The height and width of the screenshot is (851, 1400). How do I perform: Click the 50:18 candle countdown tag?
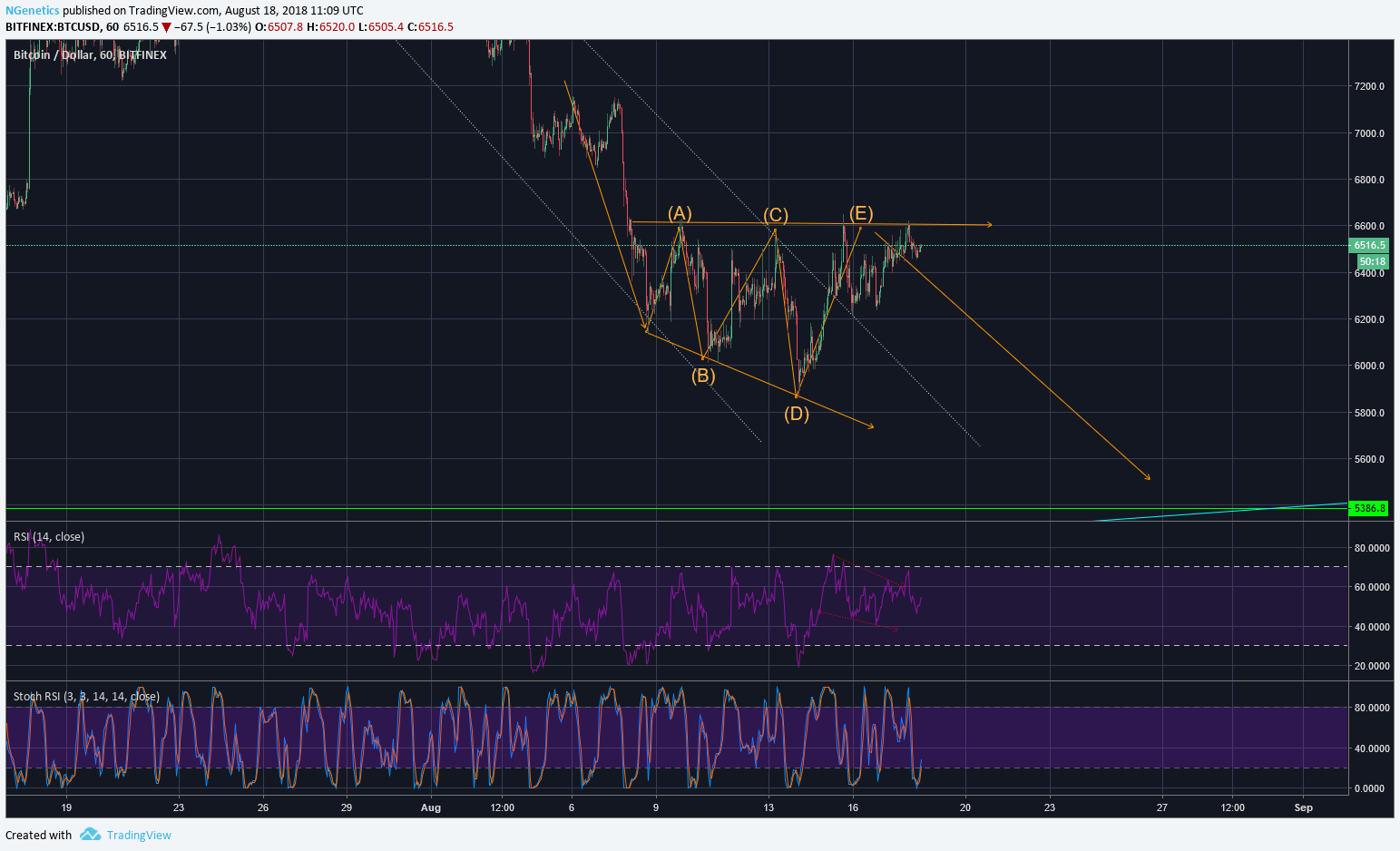coord(1373,261)
